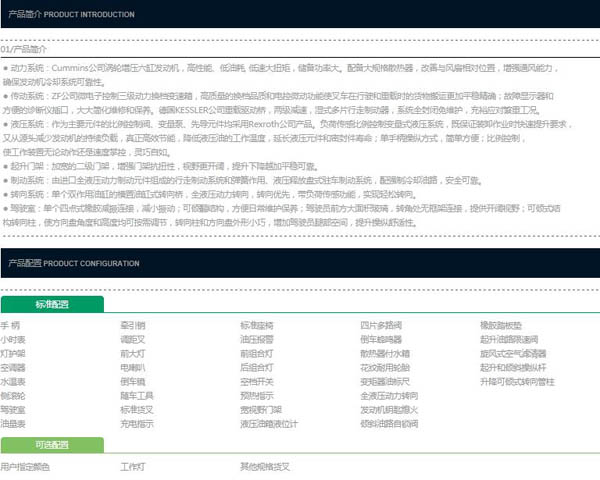The height and width of the screenshot is (480, 600).
Task: Click 标准座椅 in the configuration list
Action: [257, 326]
